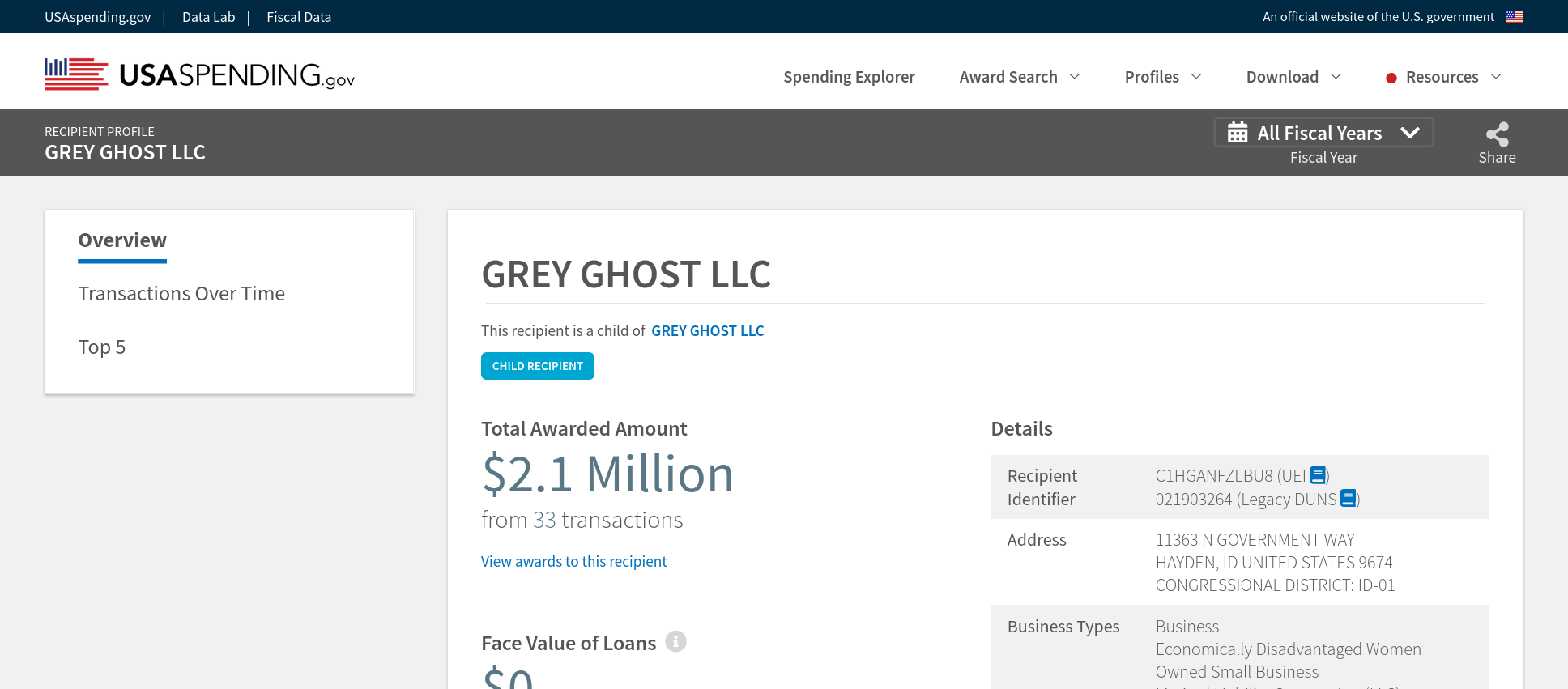The height and width of the screenshot is (689, 1568).
Task: Click the info icon next to Face Value of Loans
Action: pos(676,641)
